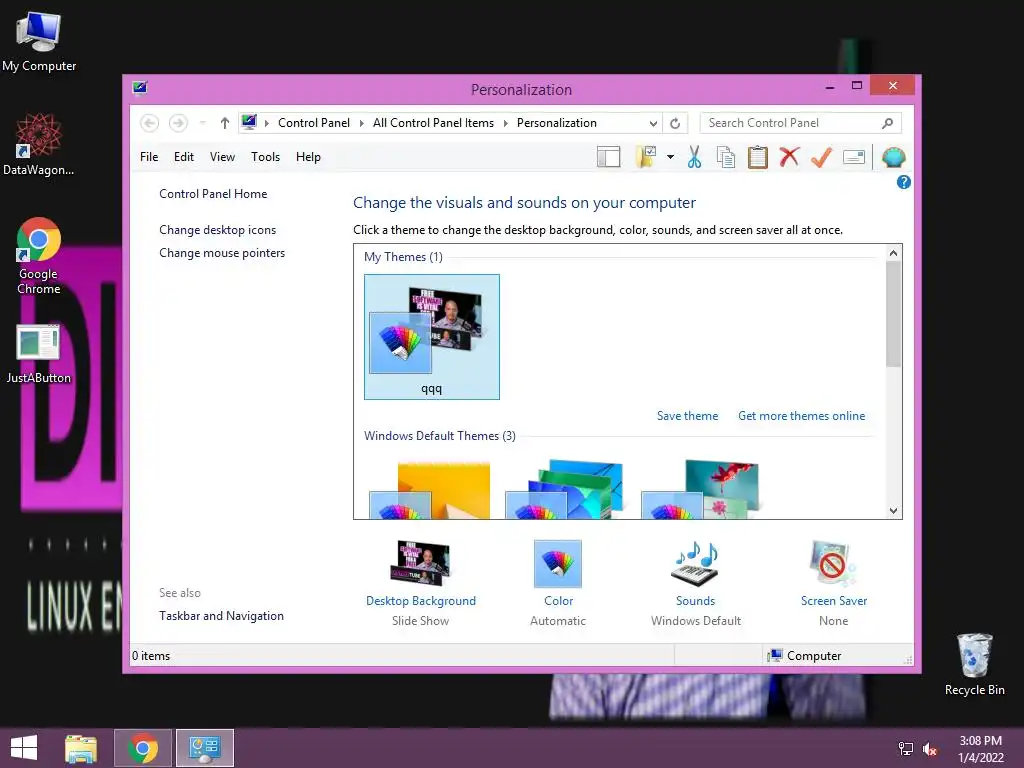Click the Forward navigation arrow
1024x768 pixels.
pyautogui.click(x=178, y=123)
